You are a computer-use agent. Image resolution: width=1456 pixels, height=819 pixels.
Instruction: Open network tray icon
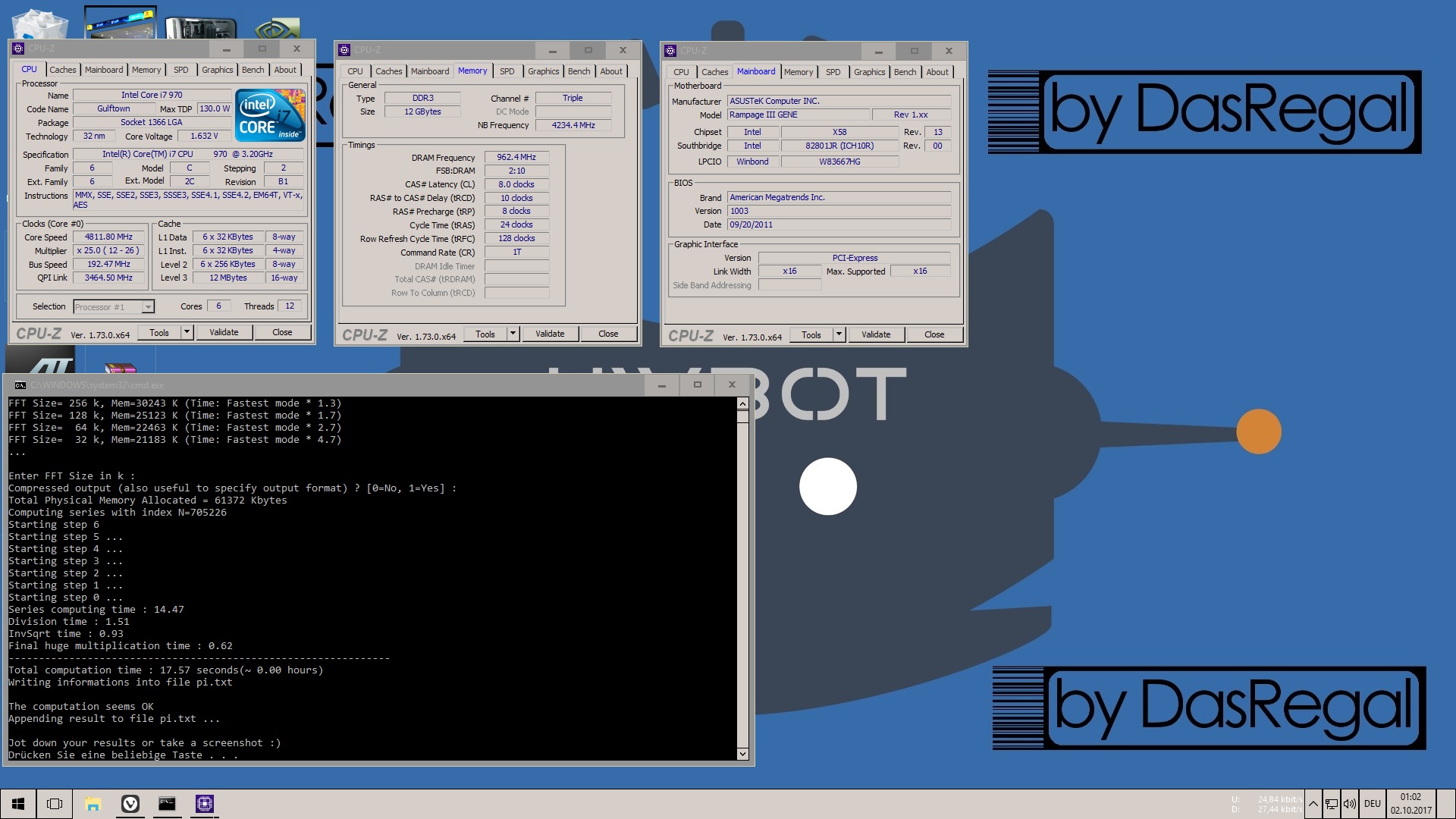[x=1332, y=804]
